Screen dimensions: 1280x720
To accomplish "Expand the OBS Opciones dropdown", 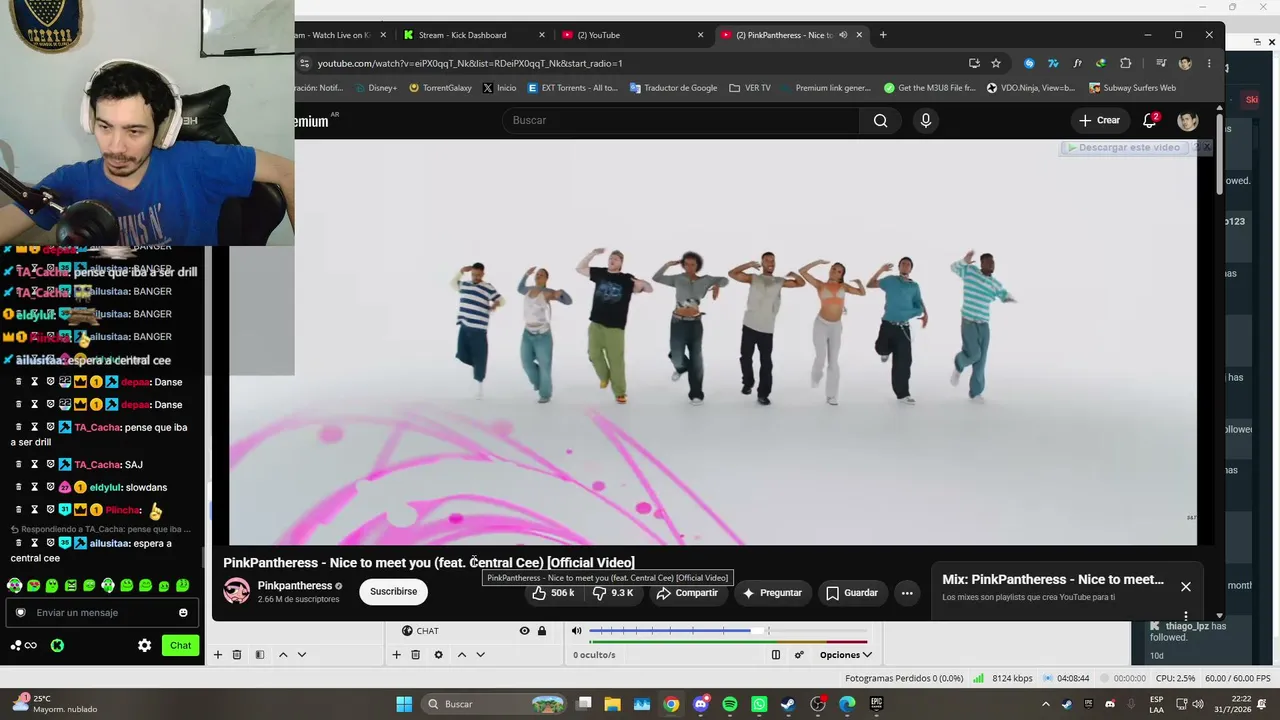I will (x=845, y=655).
